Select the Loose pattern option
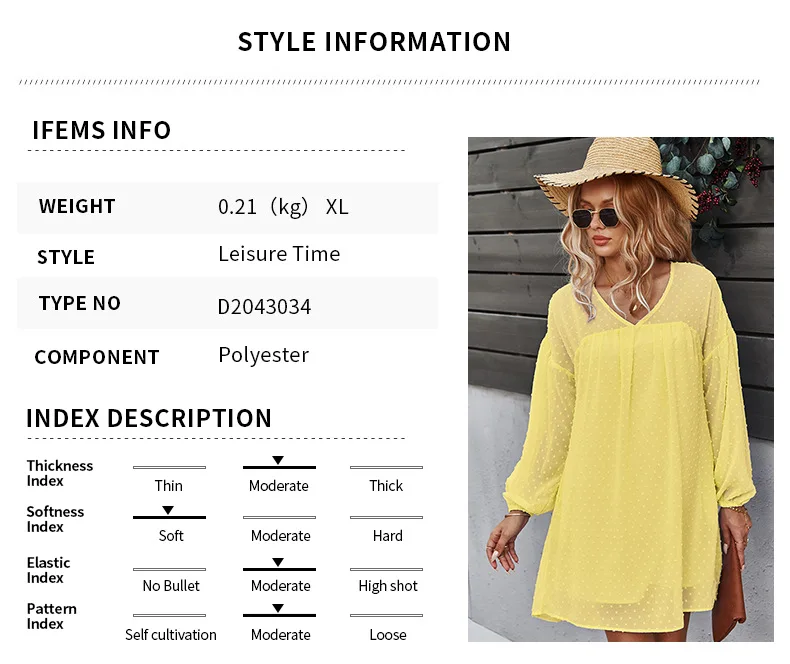The height and width of the screenshot is (664, 790). (387, 635)
